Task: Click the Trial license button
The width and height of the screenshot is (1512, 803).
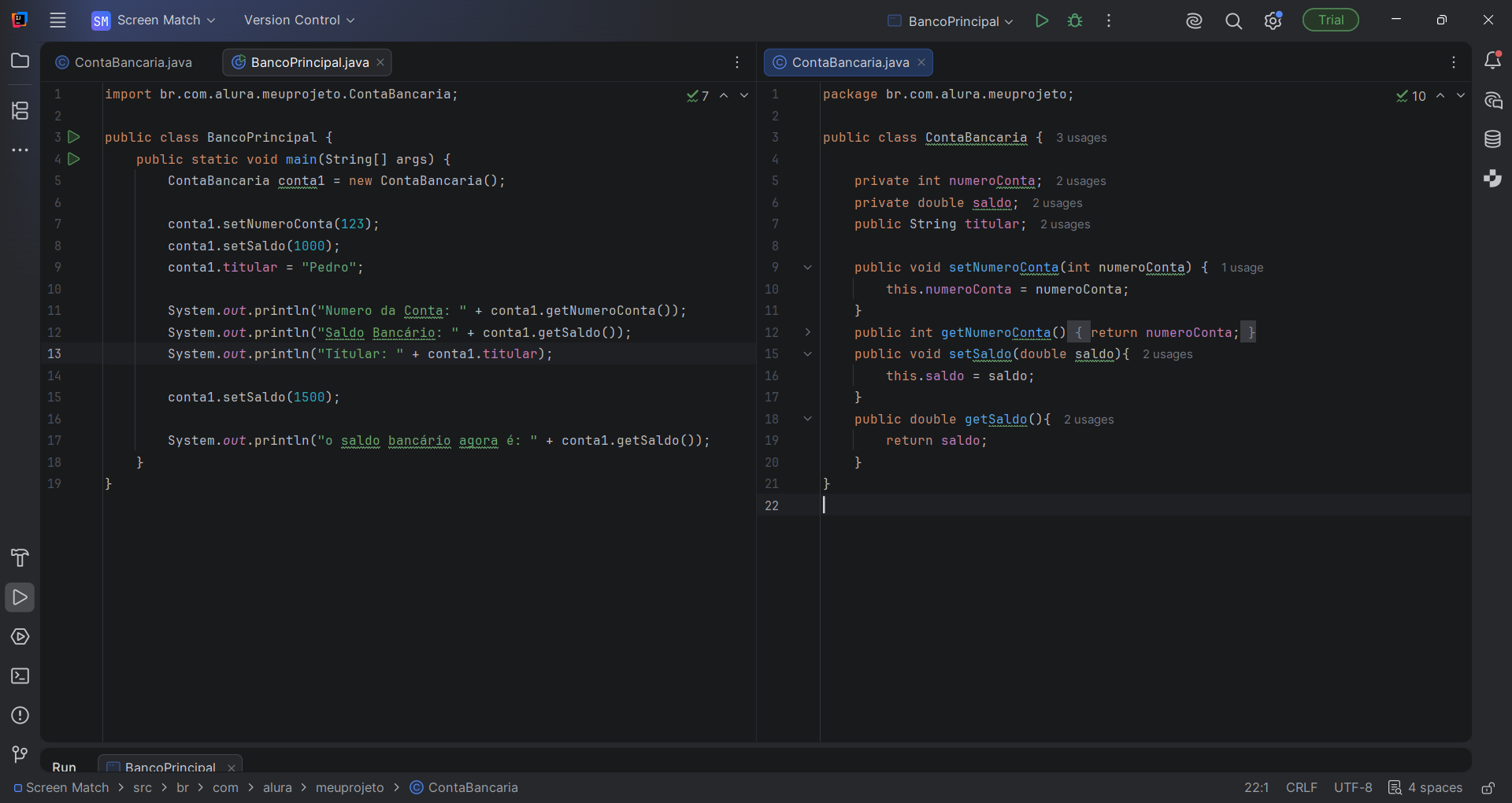Action: (x=1331, y=20)
